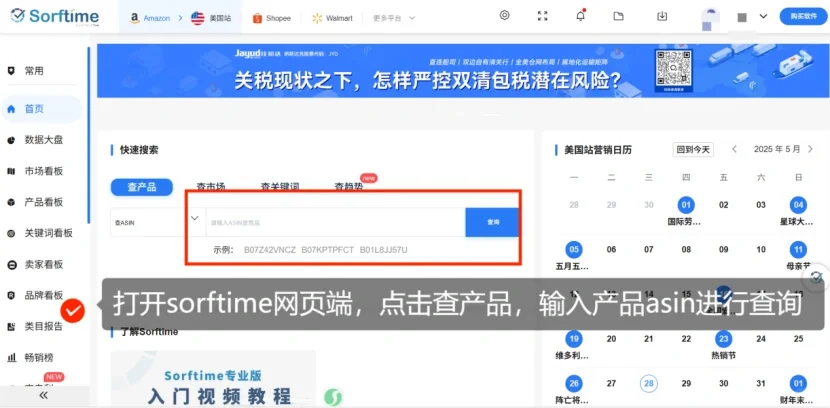Use example ASIN B07Z42VNCZ
The width and height of the screenshot is (830, 408).
(x=270, y=250)
